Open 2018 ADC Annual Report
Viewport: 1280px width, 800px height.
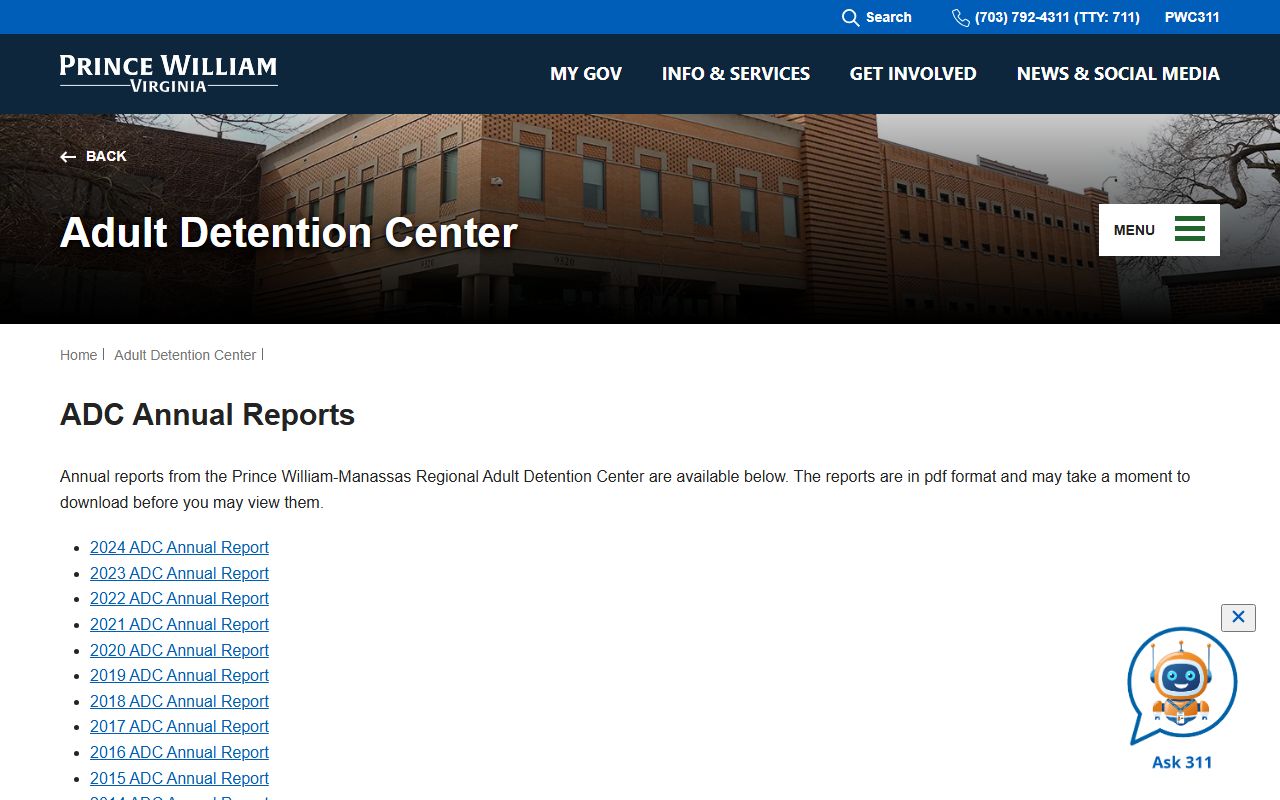click(179, 701)
